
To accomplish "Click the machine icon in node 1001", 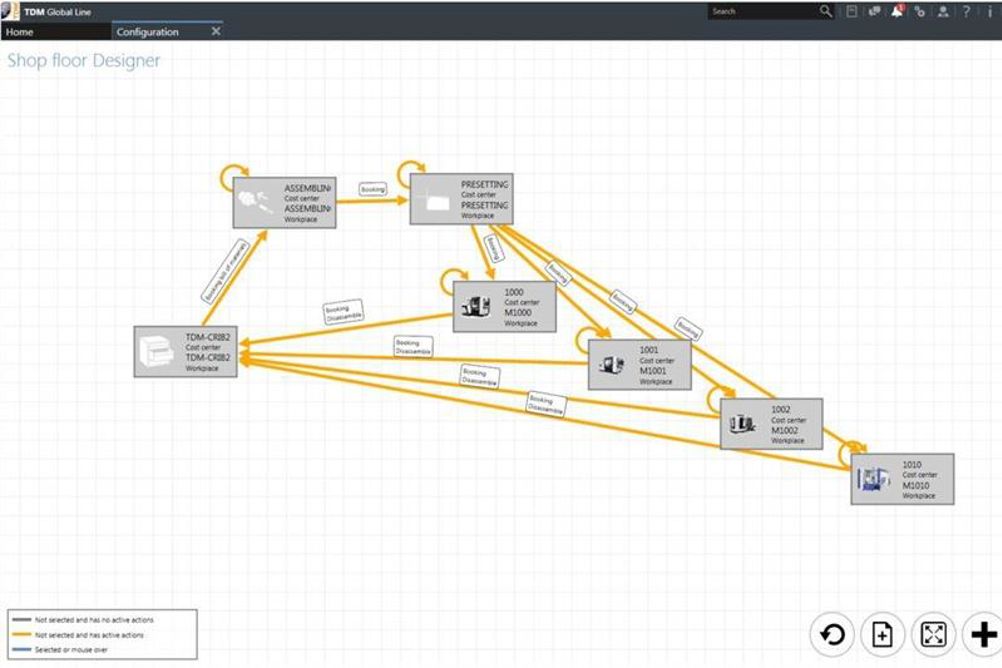I will 612,364.
